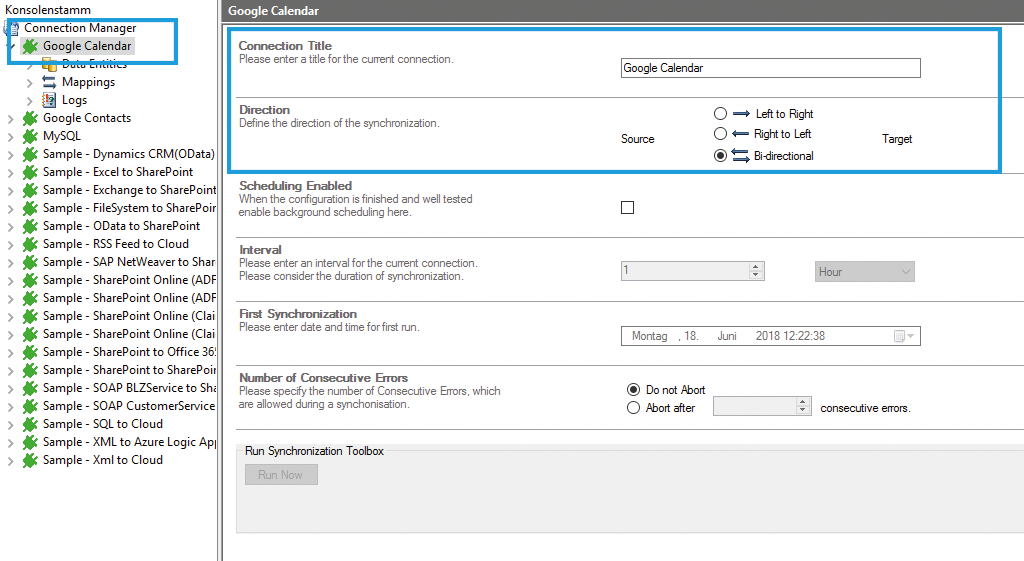Select Sample - Excel to SharePoint connection

point(117,172)
